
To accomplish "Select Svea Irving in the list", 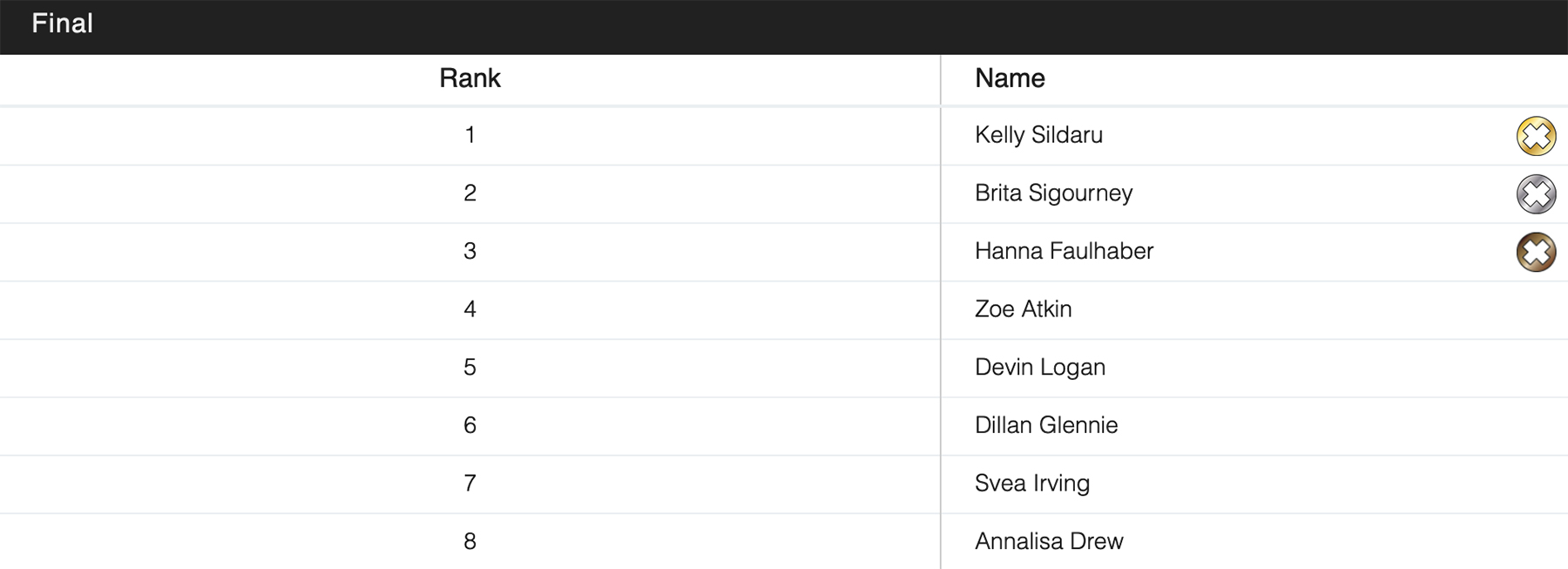I will 1031,484.
